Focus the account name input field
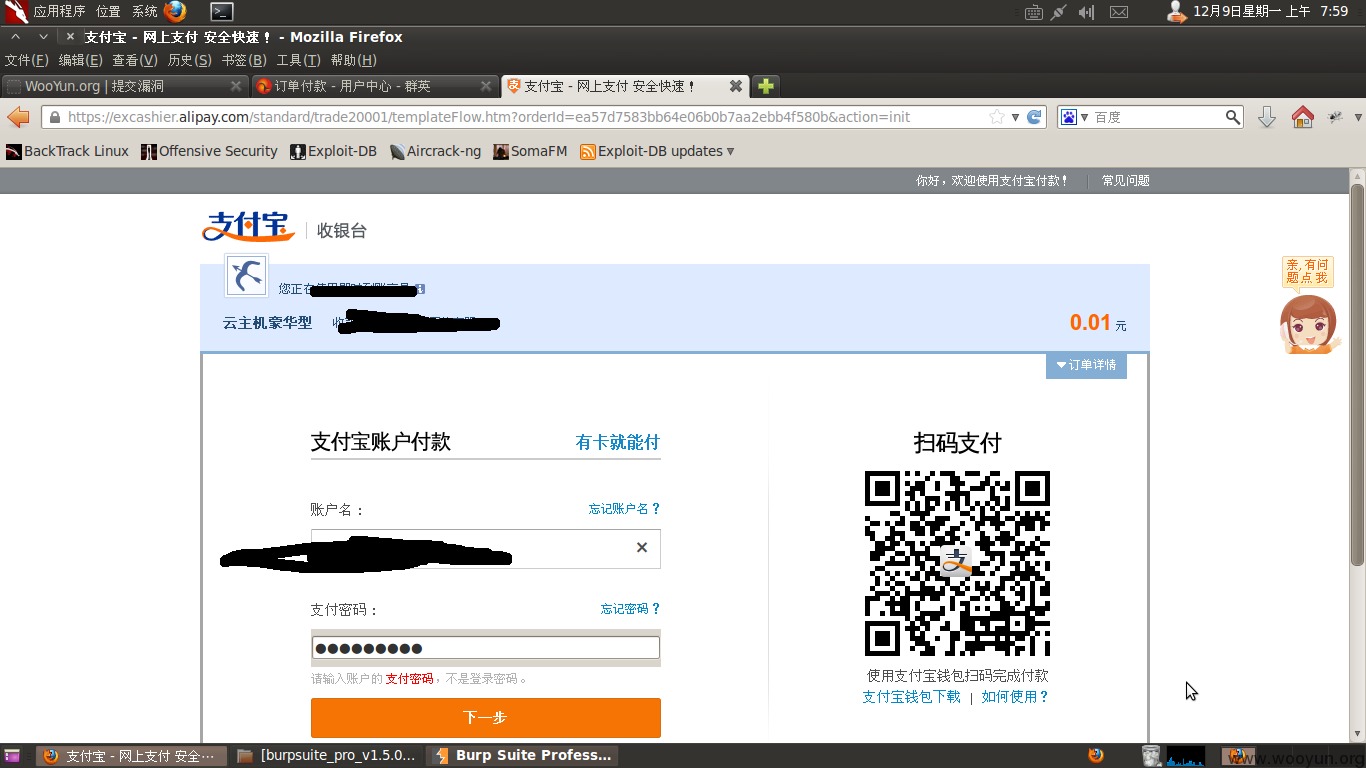1366x768 pixels. click(x=485, y=548)
